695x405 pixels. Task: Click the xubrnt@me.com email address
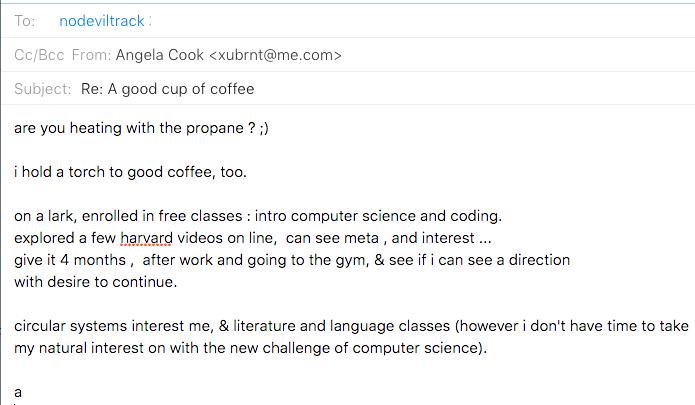tap(275, 55)
